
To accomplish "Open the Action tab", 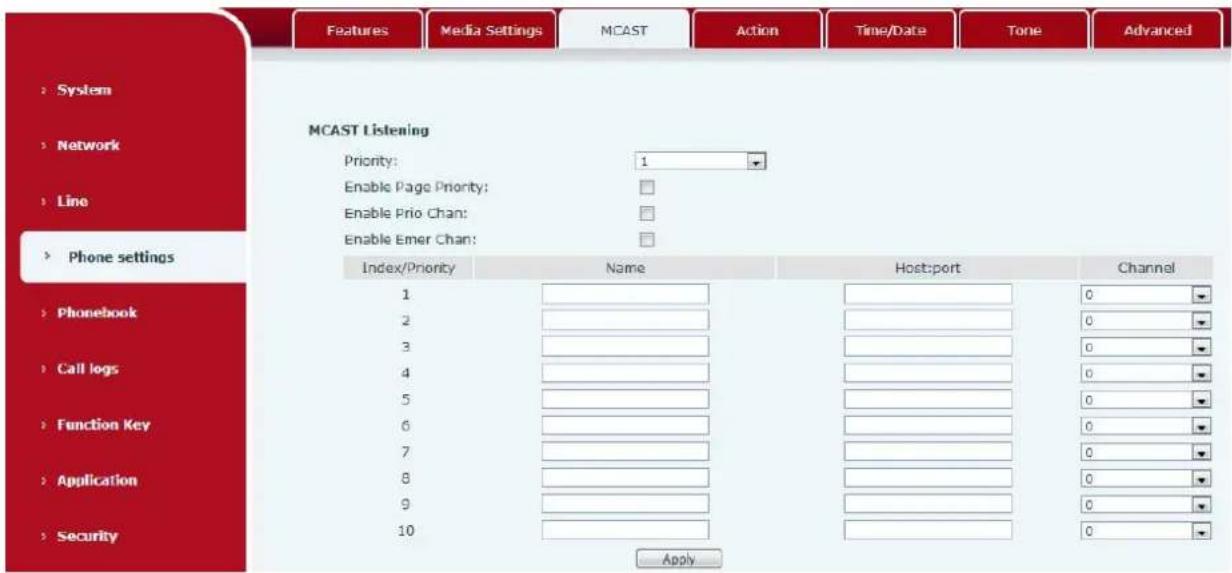I will [757, 30].
